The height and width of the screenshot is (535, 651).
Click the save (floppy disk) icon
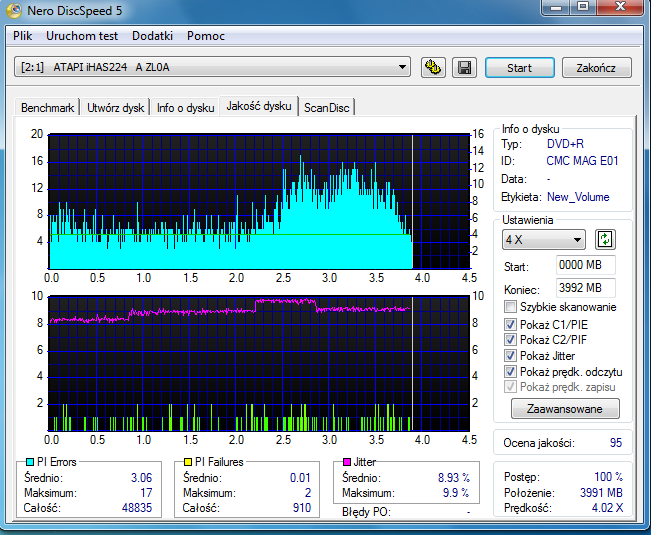click(464, 67)
